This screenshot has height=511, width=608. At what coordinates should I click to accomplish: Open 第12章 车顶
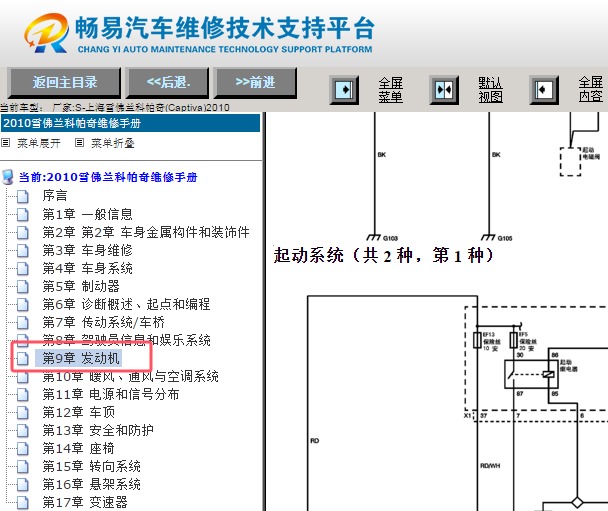[x=79, y=412]
